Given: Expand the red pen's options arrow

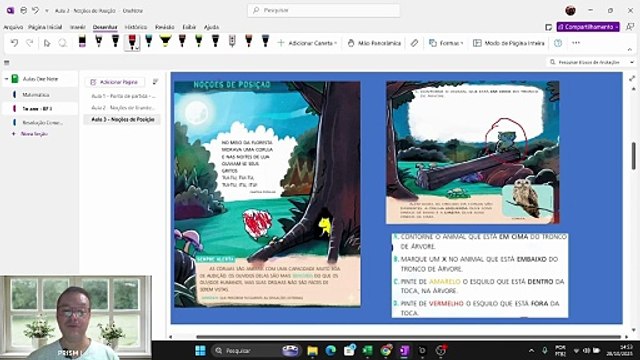Looking at the screenshot, I should pyautogui.click(x=136, y=47).
